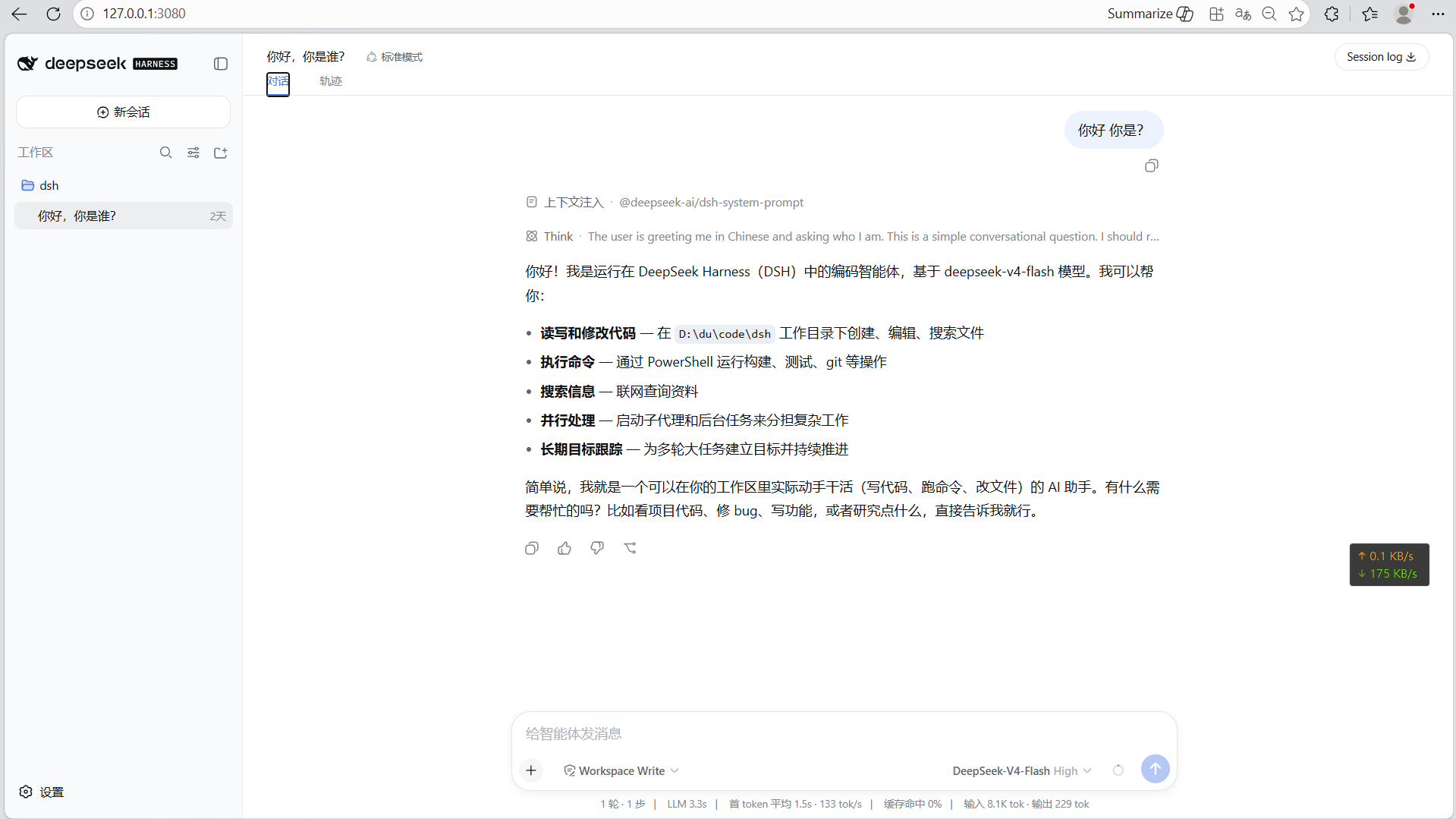Collapse the sidebar with the panel toggle
Screen dimensions: 1456x819
pyautogui.click(x=221, y=64)
